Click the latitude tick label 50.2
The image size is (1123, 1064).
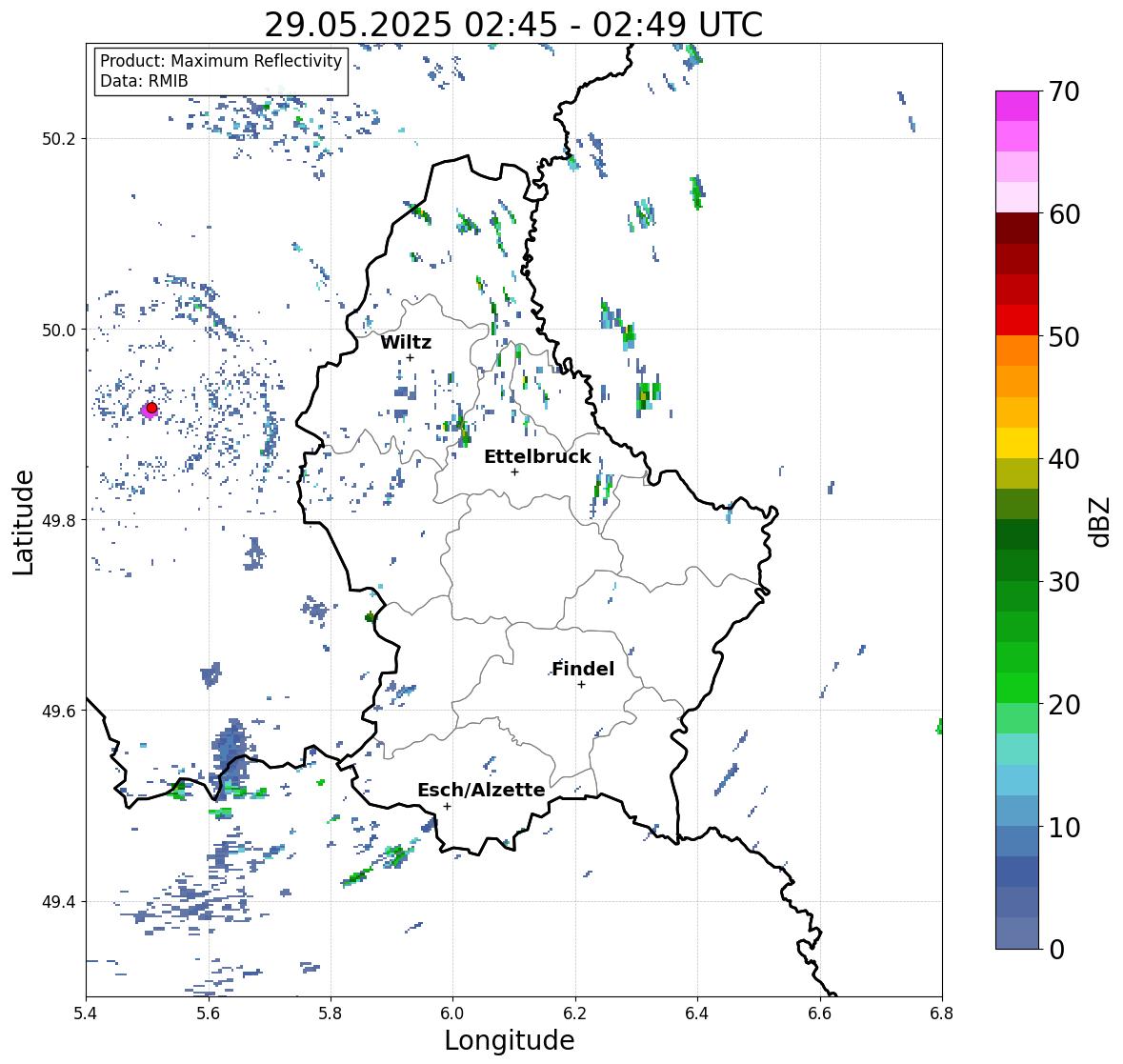pos(59,139)
